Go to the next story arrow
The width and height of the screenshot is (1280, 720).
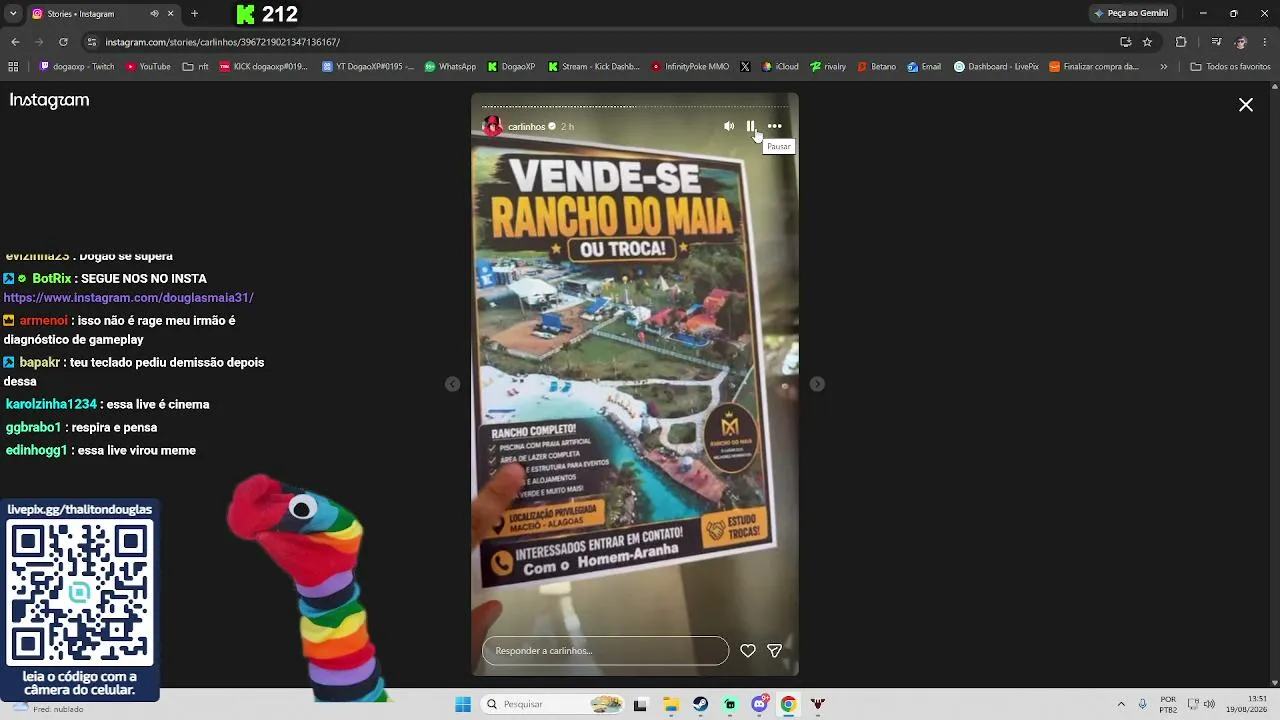click(x=817, y=384)
